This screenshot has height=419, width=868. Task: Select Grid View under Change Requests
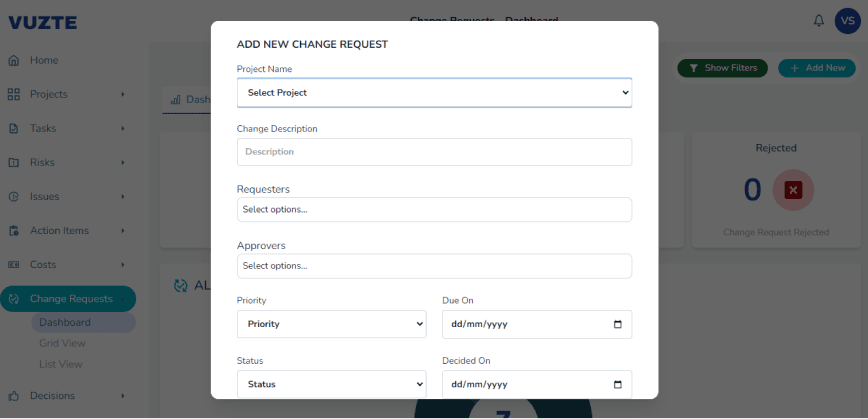[62, 343]
